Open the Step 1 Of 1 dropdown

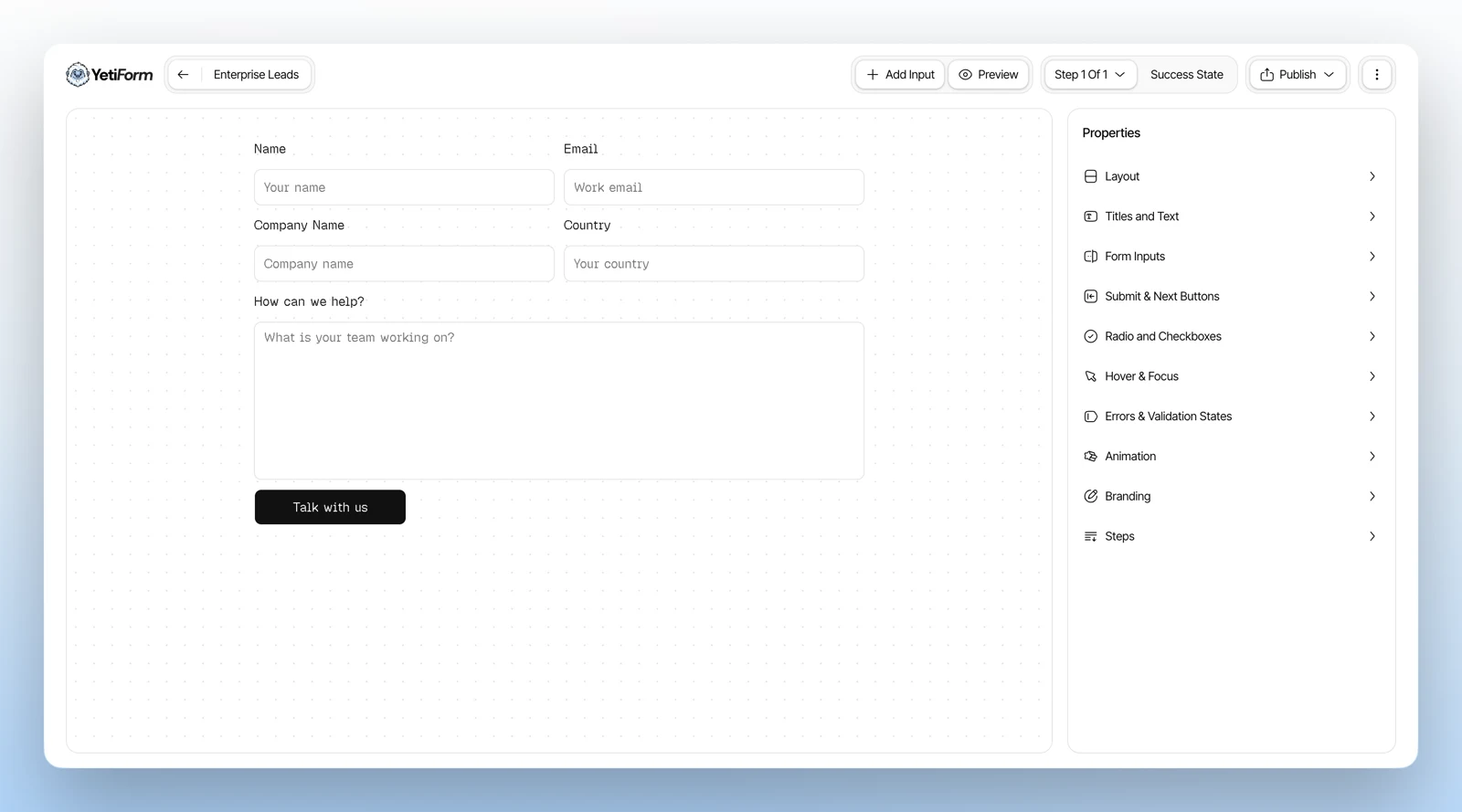(x=1090, y=75)
